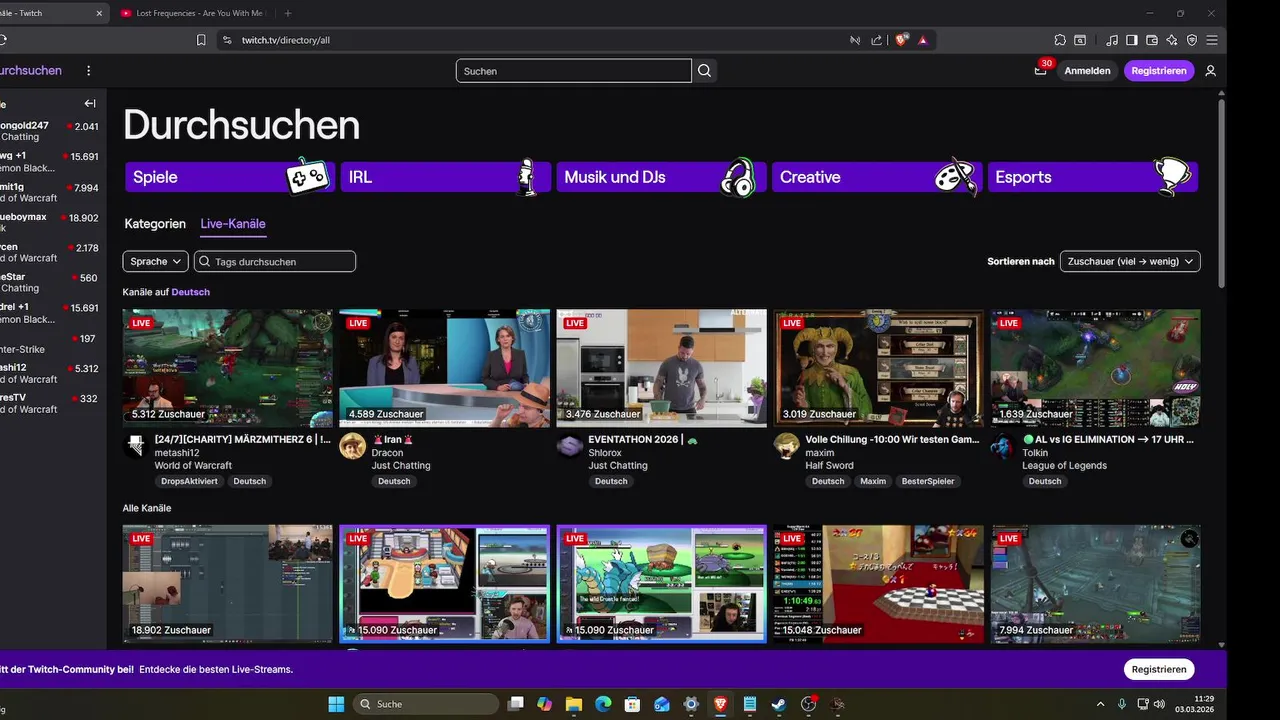The height and width of the screenshot is (720, 1280).
Task: Open the Tolkin League of Legends thumbnail
Action: [1095, 368]
